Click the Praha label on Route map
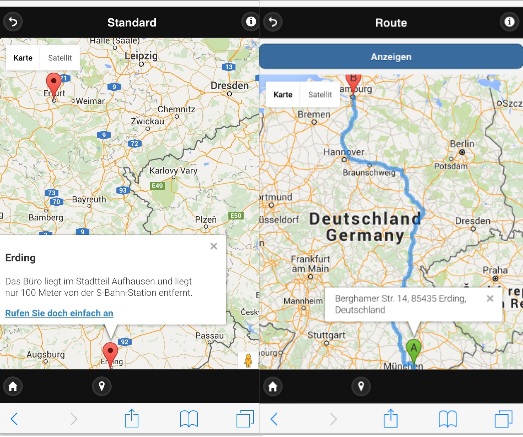This screenshot has height=437, width=523. pyautogui.click(x=495, y=270)
